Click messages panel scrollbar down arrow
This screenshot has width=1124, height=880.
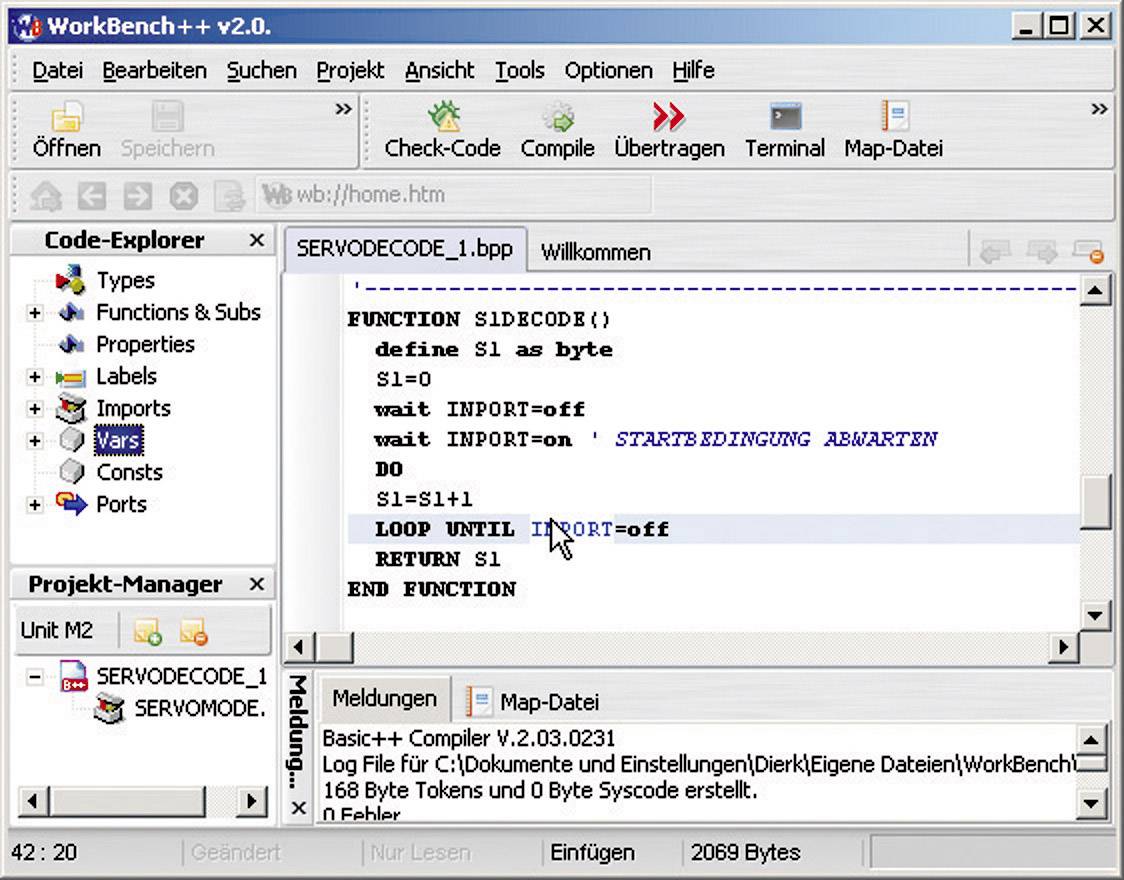1090,803
